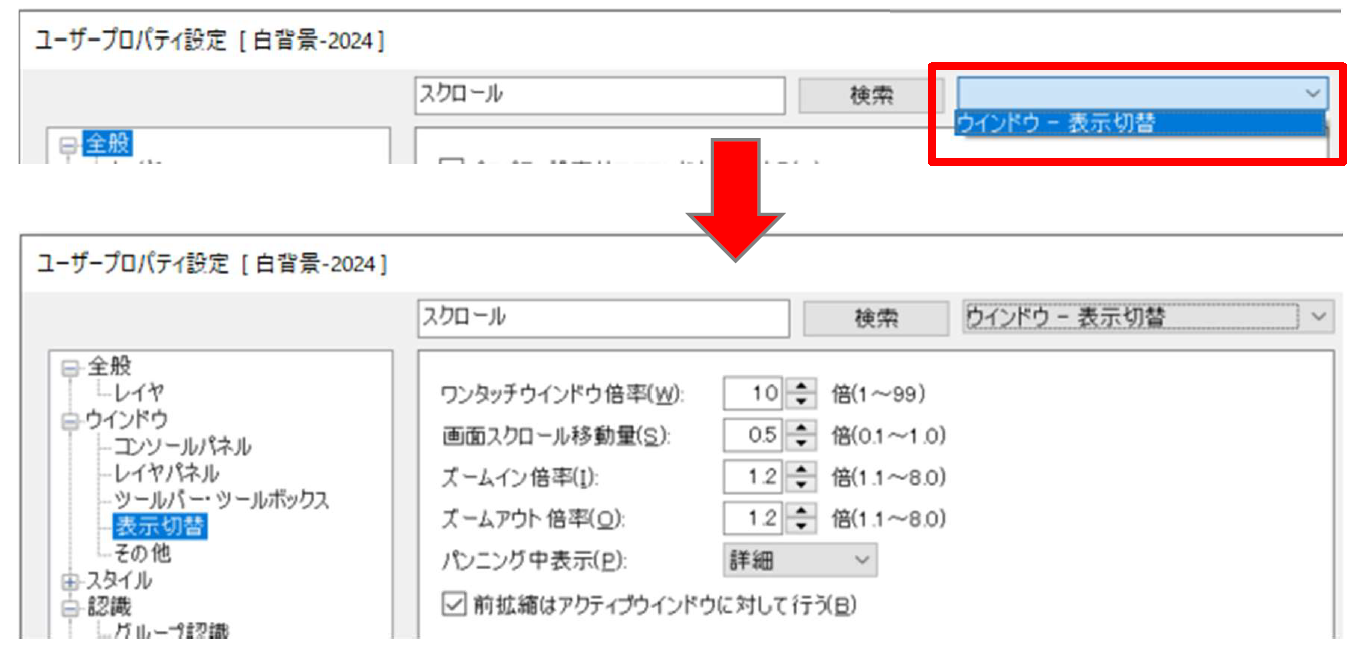Open the empty results dropdown in the upper dialog

[1142, 92]
